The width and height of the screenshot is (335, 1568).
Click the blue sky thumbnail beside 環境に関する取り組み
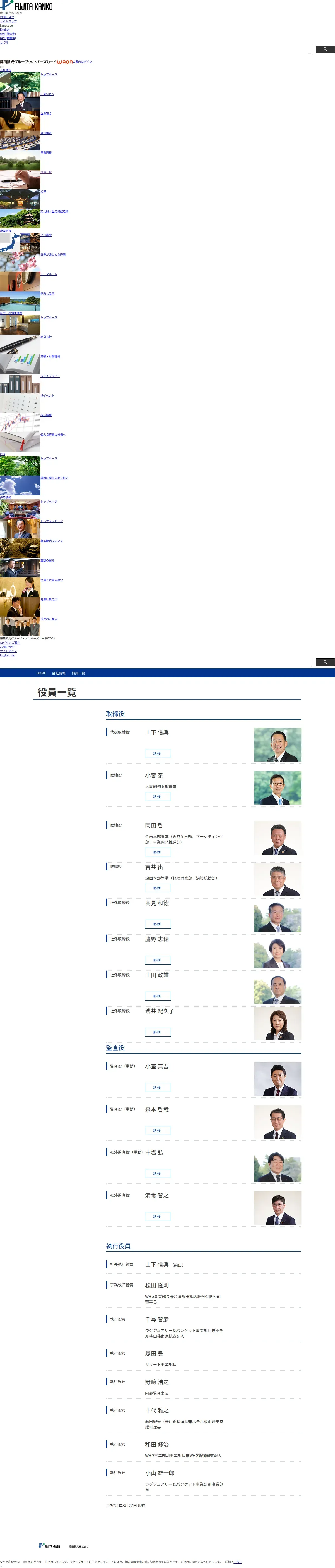coord(20,486)
